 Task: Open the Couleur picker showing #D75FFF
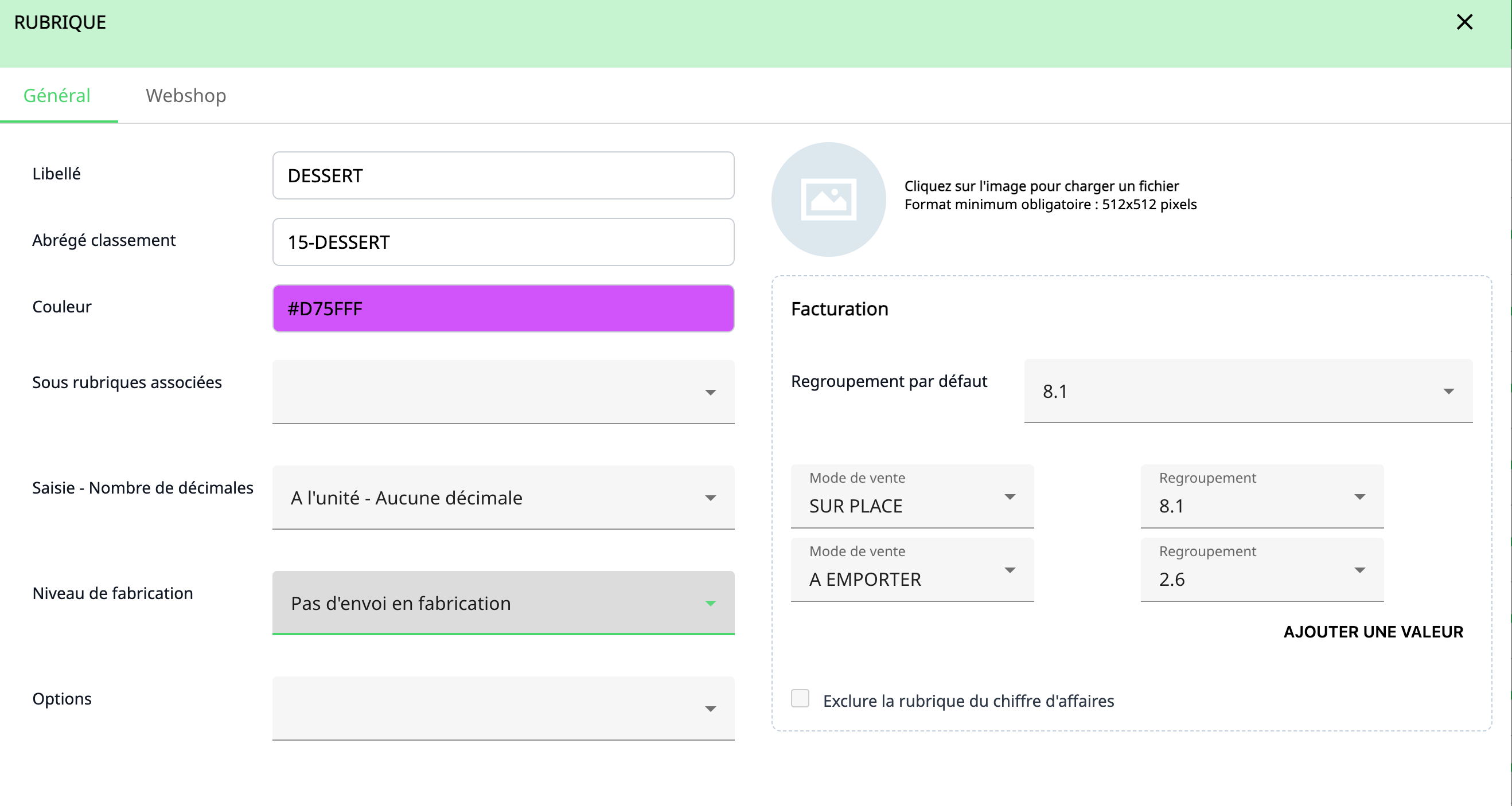click(x=503, y=308)
